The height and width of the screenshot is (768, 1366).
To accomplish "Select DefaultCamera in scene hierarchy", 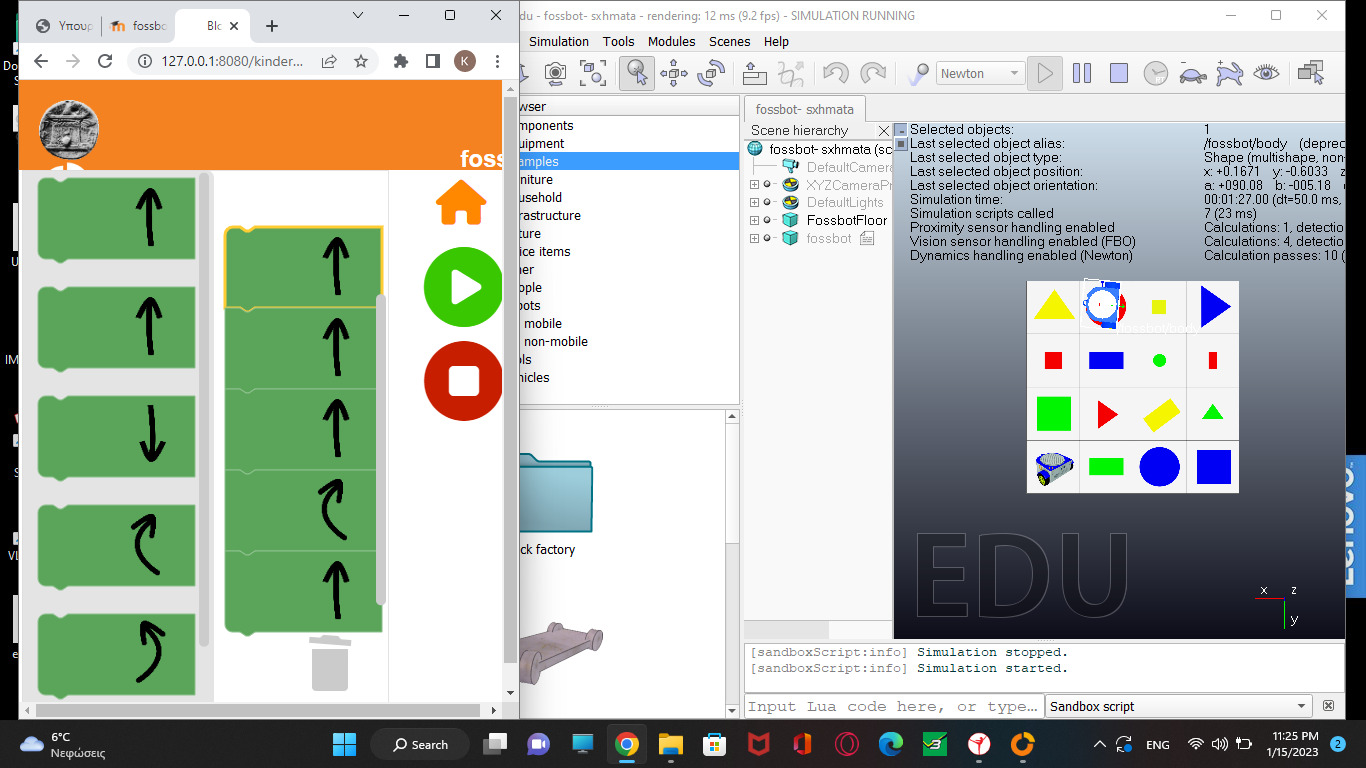I will (848, 167).
